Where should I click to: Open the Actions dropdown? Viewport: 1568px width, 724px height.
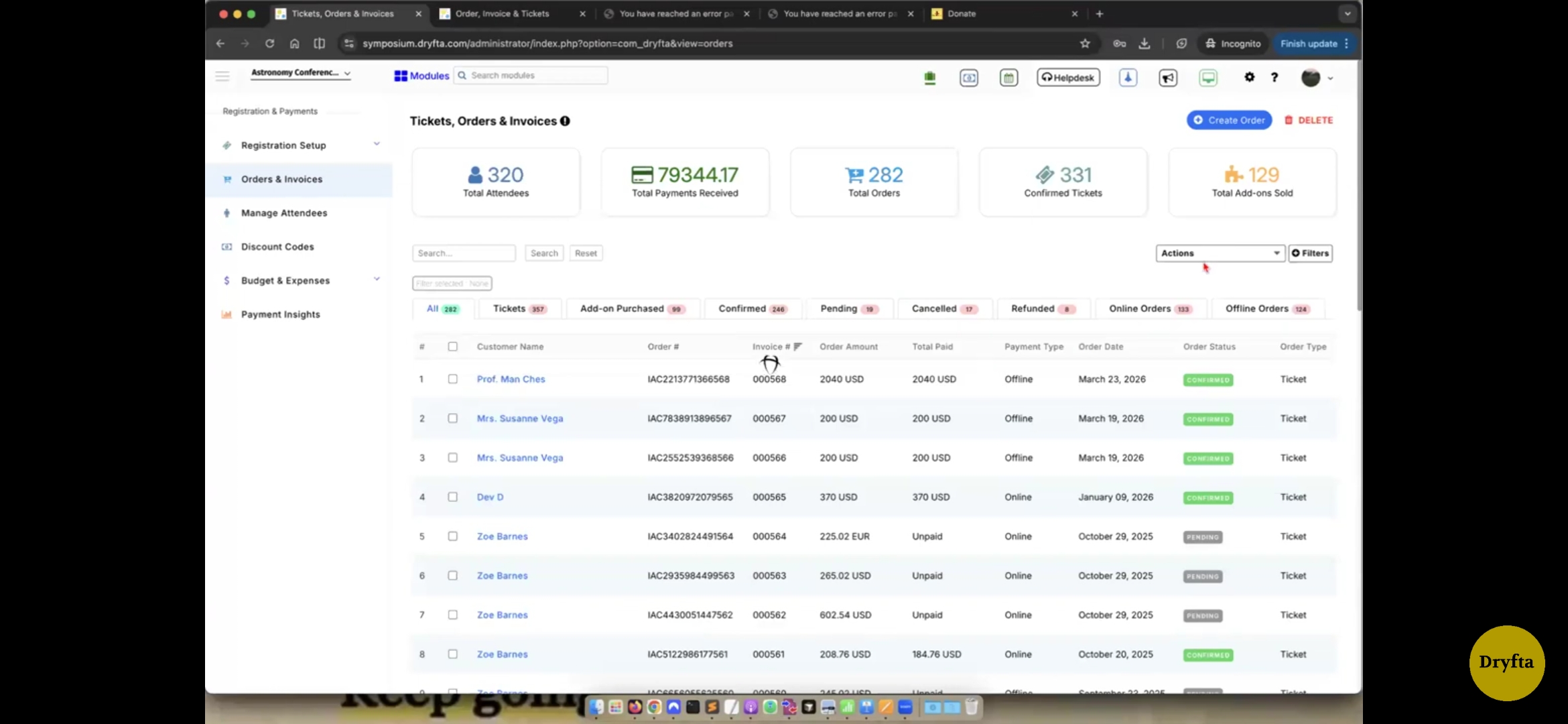coord(1220,253)
